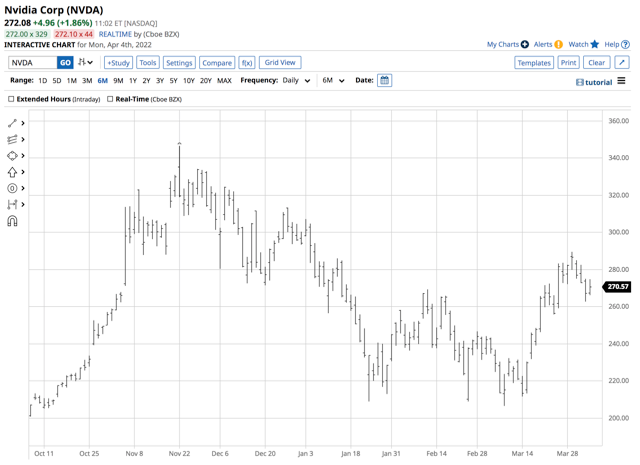Expand the Fibonacci tool submenu chevron
Screen dimensions: 640x465
(23, 140)
